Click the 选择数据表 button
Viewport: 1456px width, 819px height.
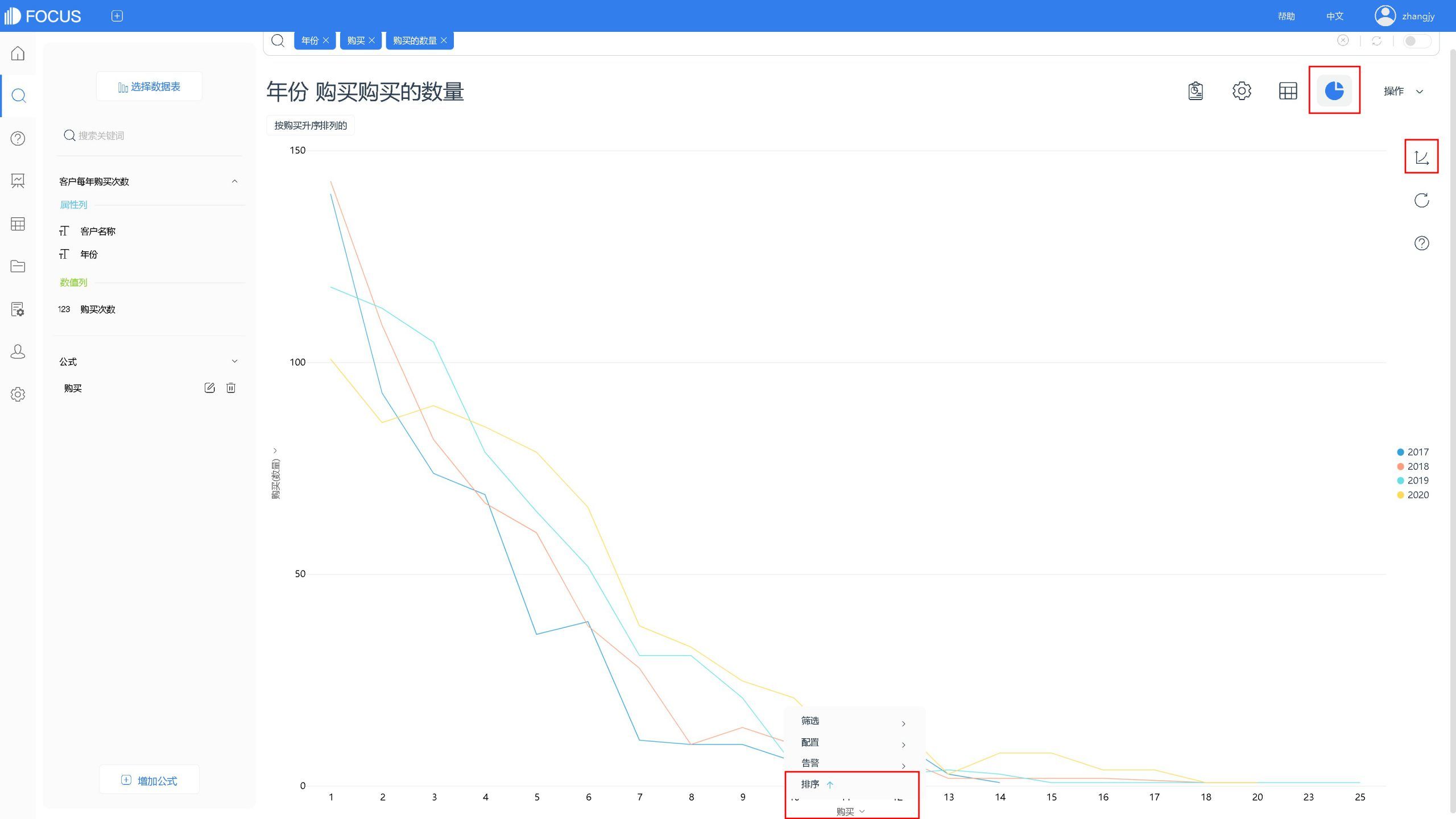tap(149, 86)
